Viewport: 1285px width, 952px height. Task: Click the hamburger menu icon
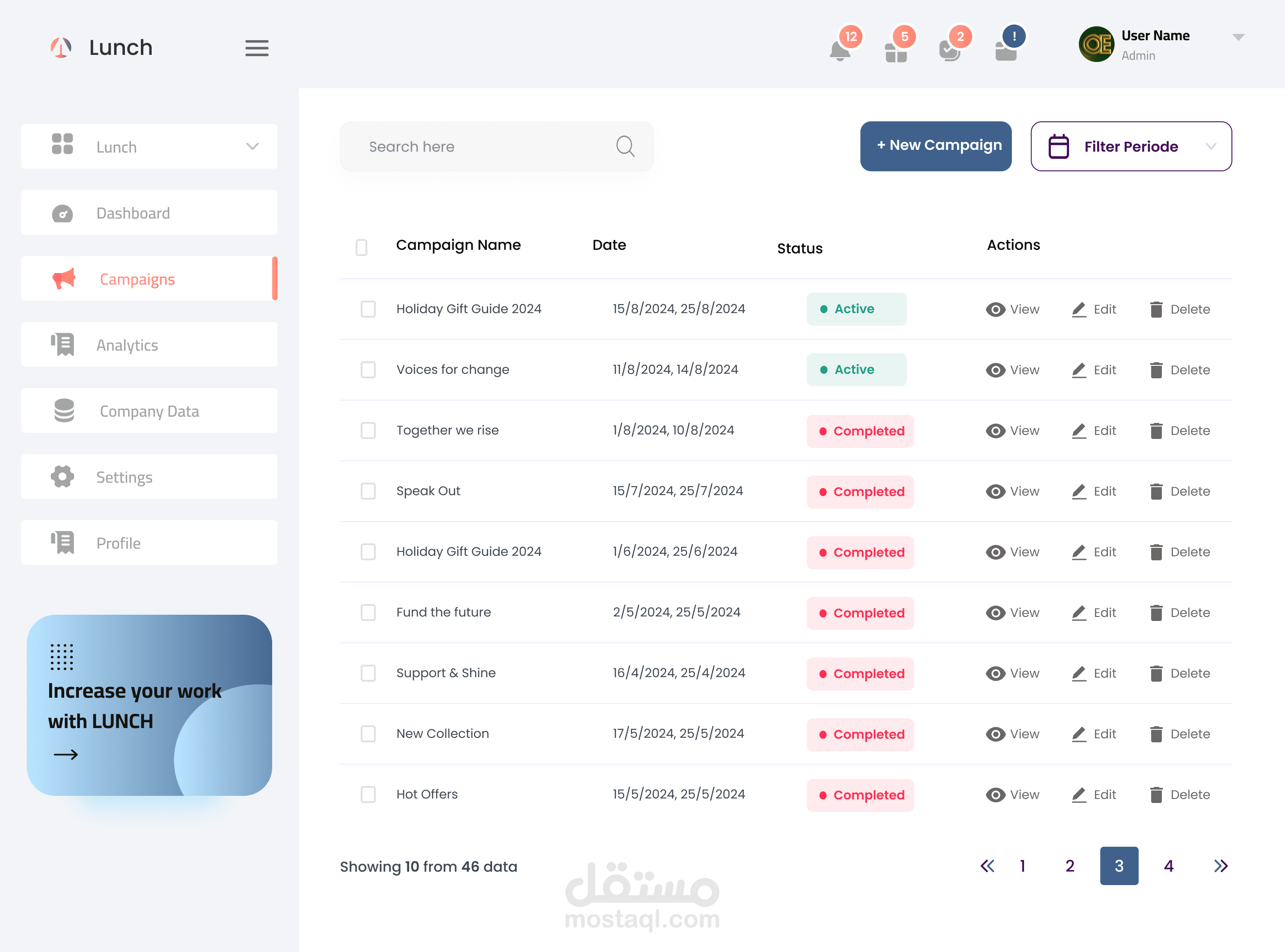click(257, 48)
